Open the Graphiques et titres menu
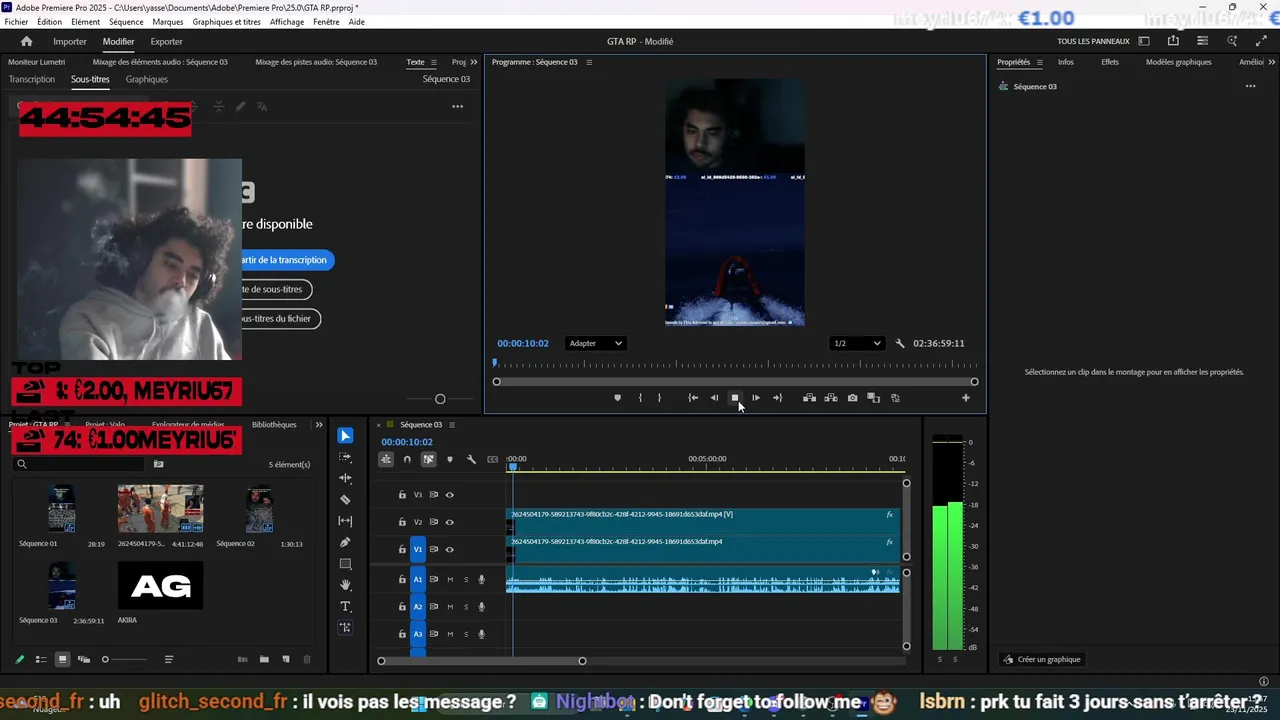This screenshot has height=720, width=1280. [226, 22]
